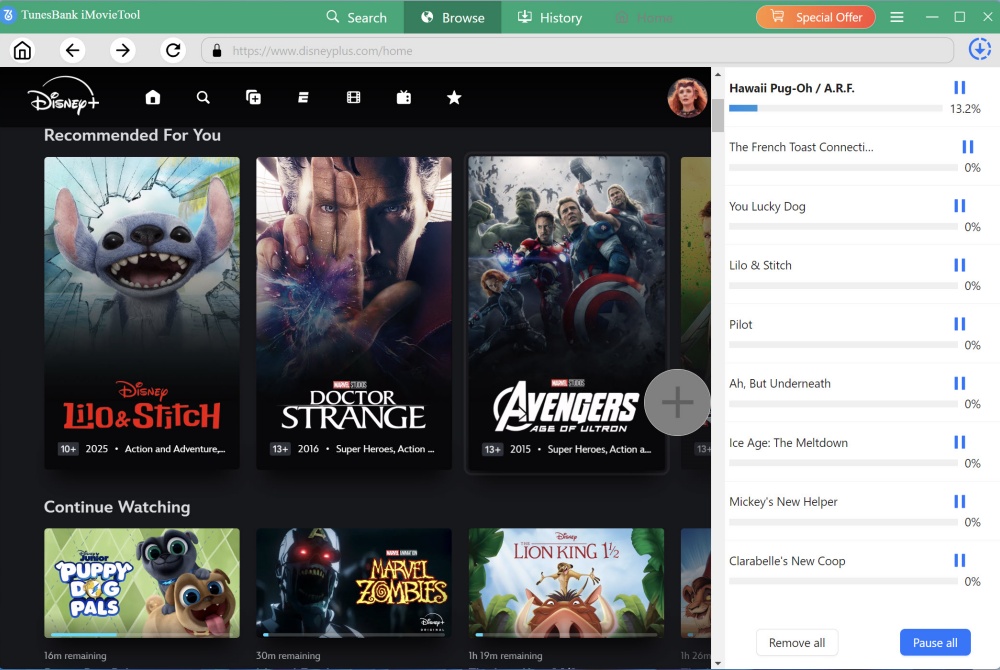Click the Hawaii Pug-Oh download progress bar

[835, 108]
